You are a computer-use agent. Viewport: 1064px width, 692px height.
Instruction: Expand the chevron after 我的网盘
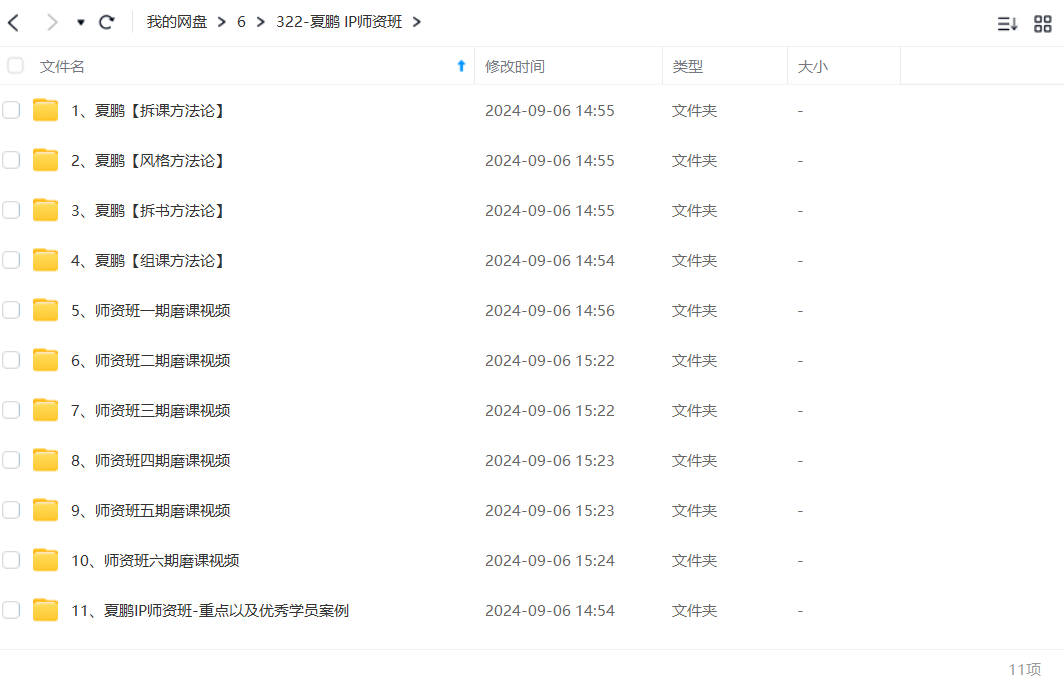(221, 22)
